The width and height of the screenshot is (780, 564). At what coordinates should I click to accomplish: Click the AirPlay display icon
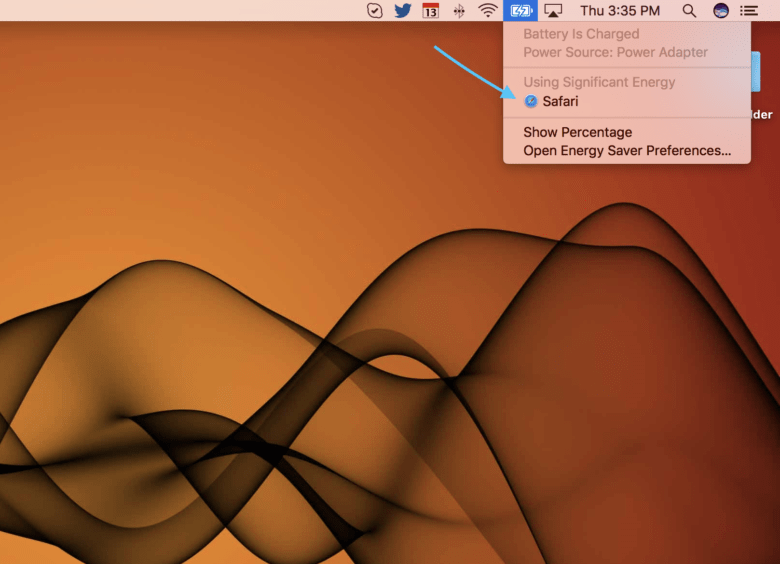(553, 11)
